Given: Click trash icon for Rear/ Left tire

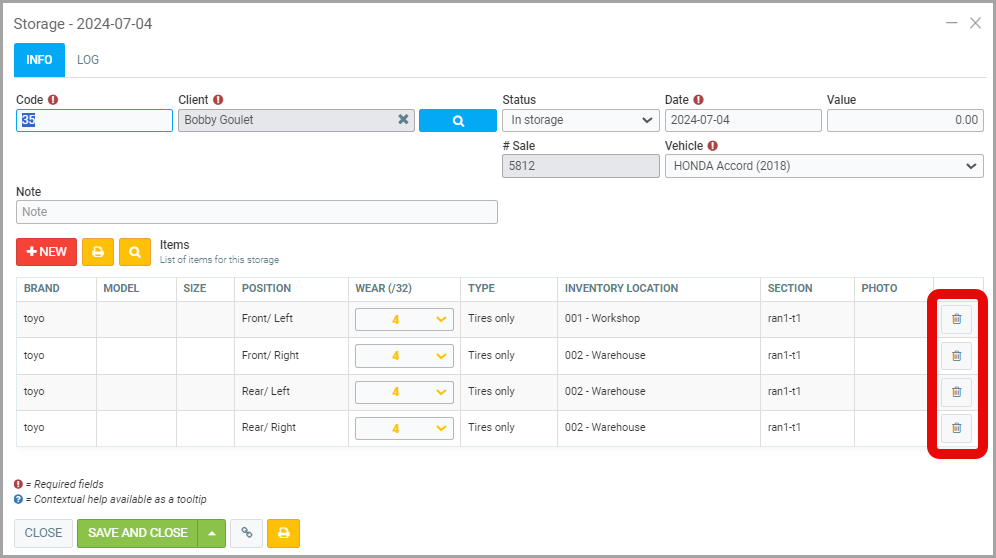Looking at the screenshot, I should 956,391.
